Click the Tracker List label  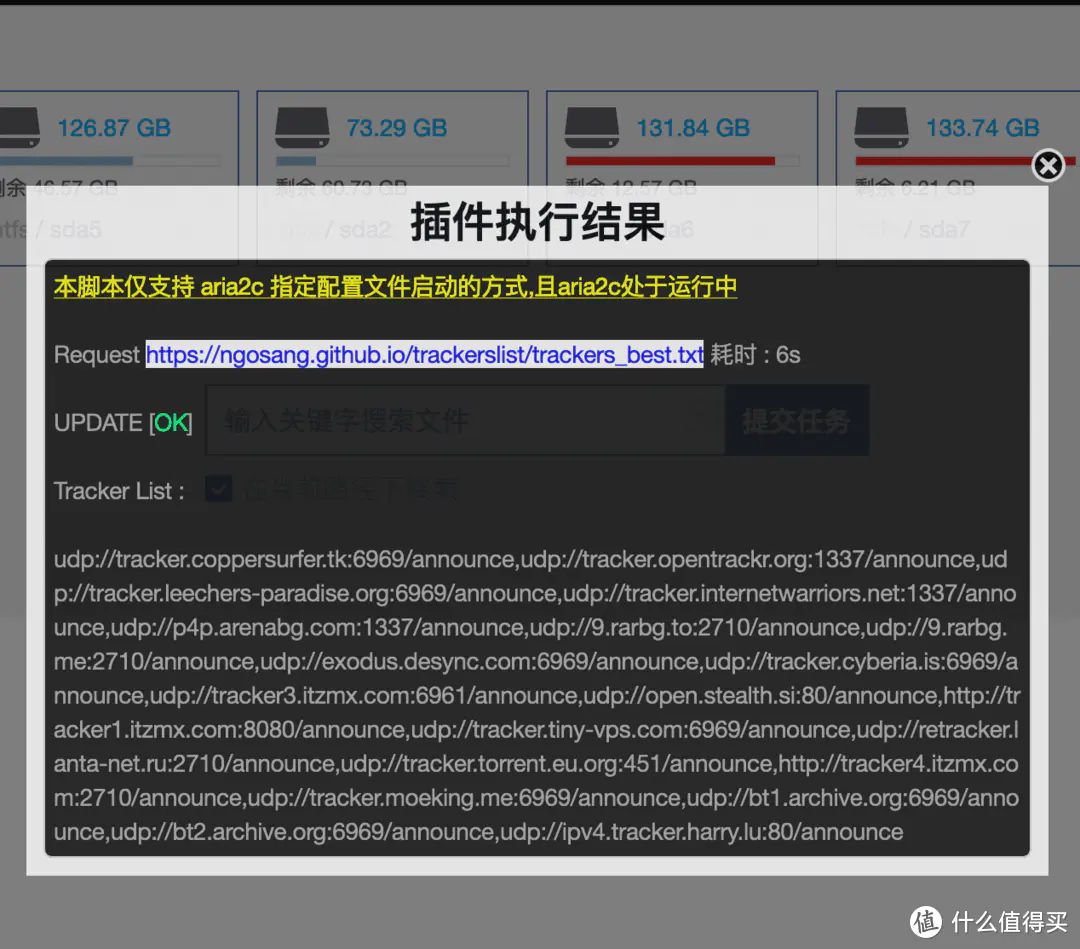pos(119,491)
